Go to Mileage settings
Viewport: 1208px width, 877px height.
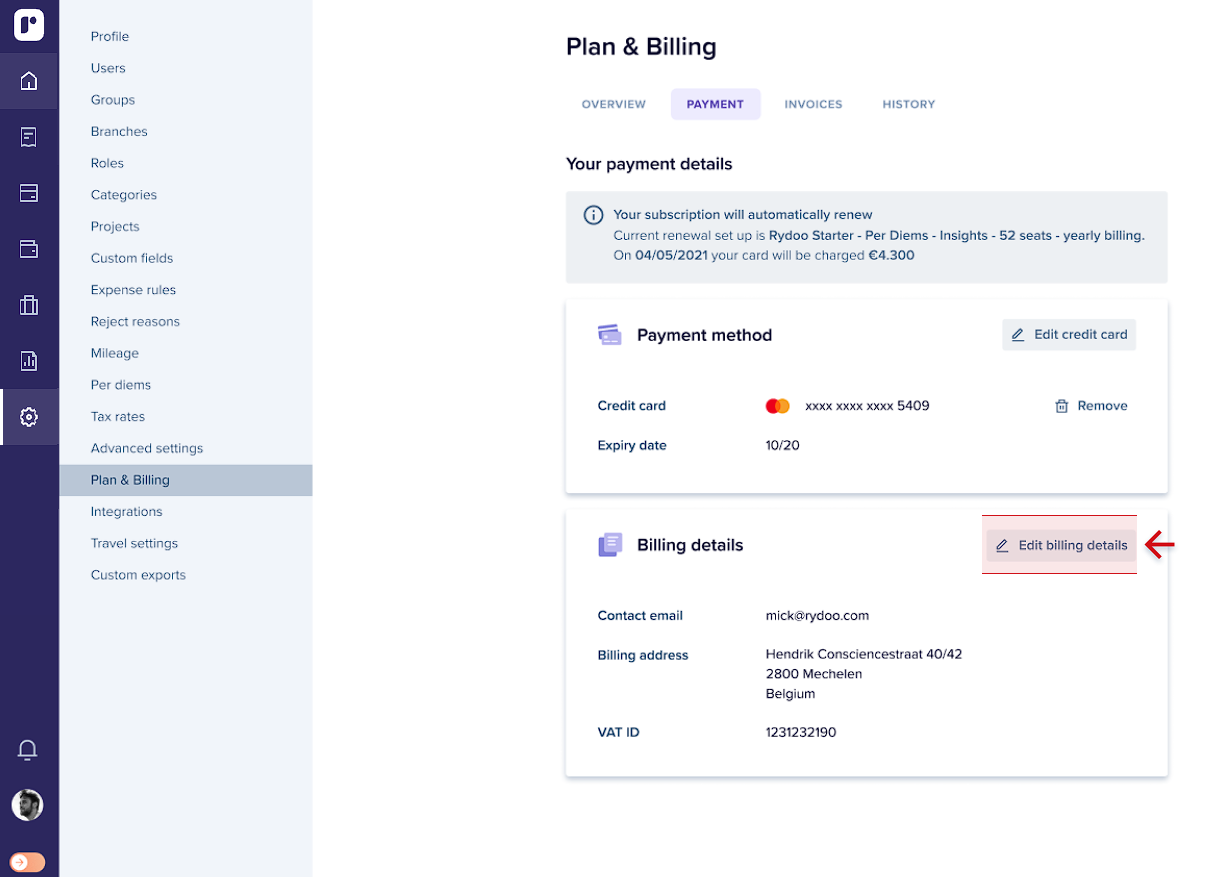(x=115, y=353)
